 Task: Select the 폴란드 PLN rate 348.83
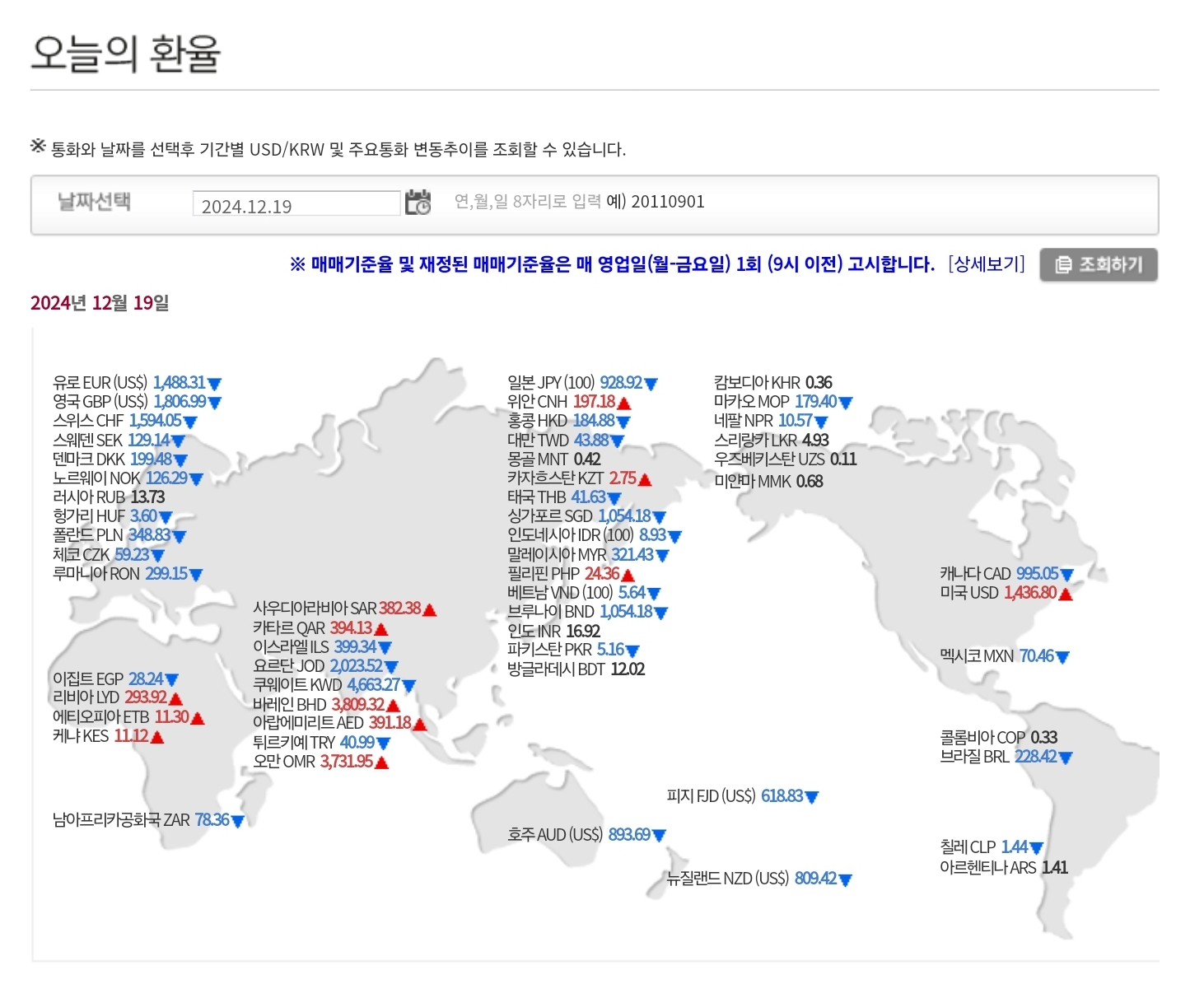[149, 535]
